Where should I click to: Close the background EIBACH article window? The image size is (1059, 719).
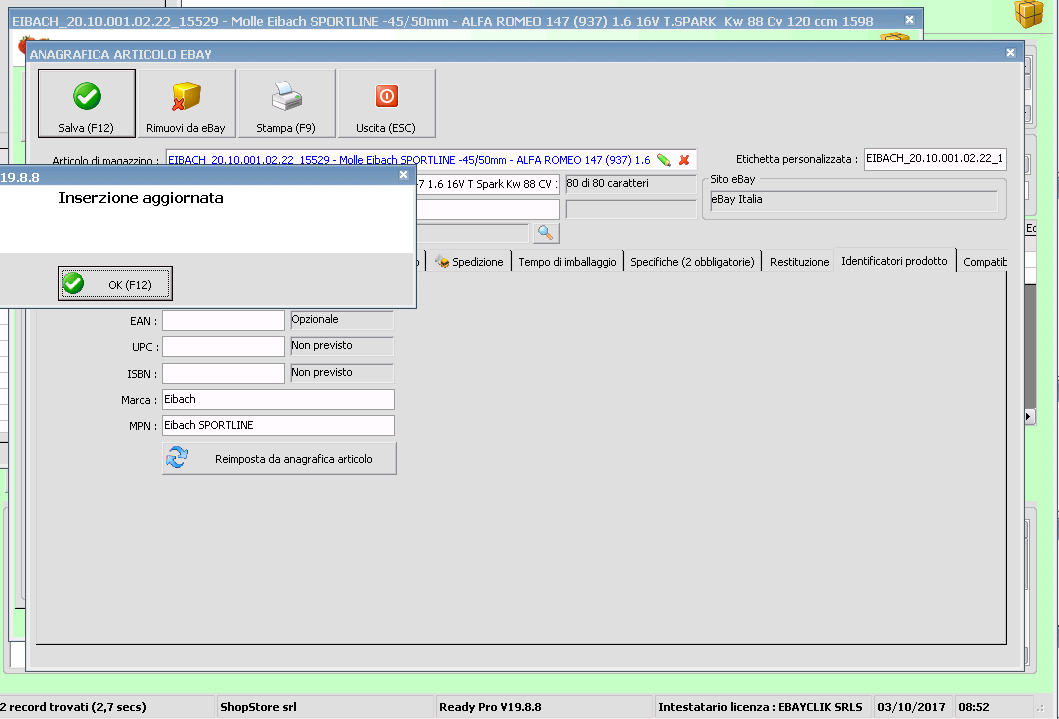click(x=910, y=20)
